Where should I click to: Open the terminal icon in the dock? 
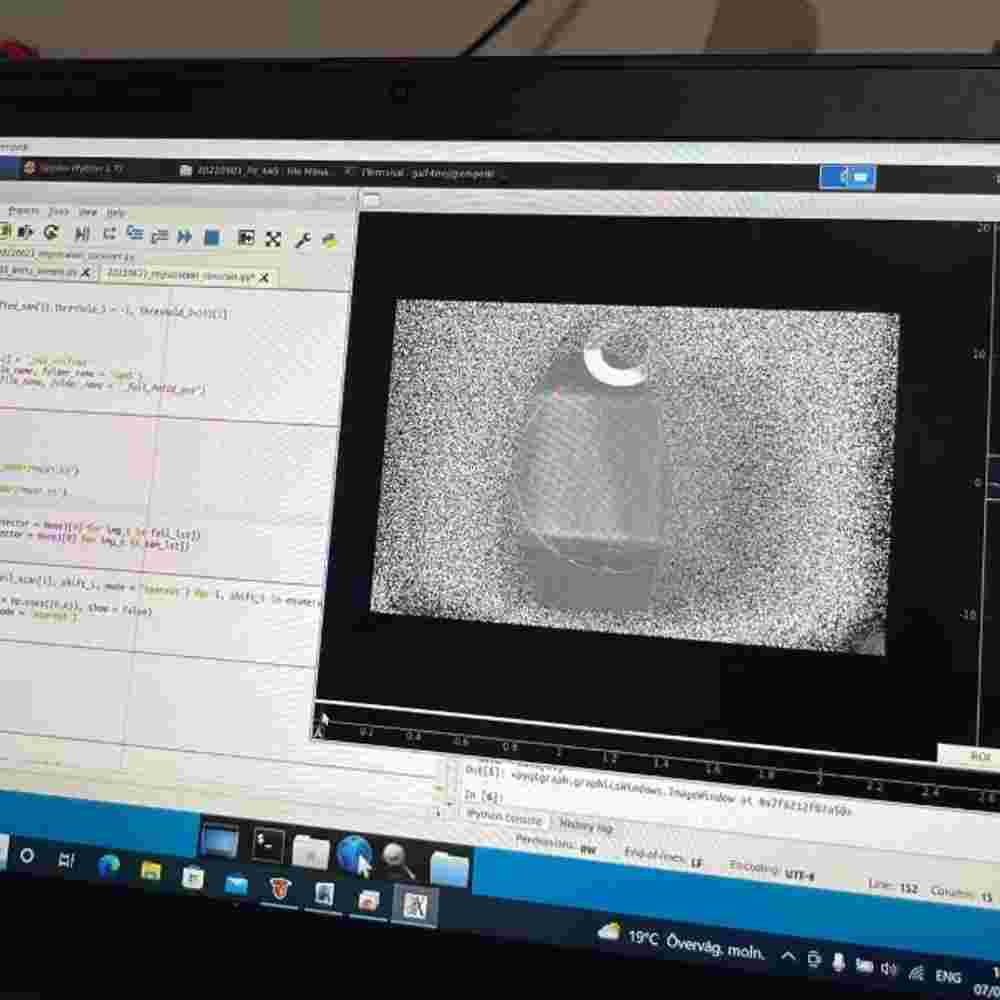pos(267,845)
